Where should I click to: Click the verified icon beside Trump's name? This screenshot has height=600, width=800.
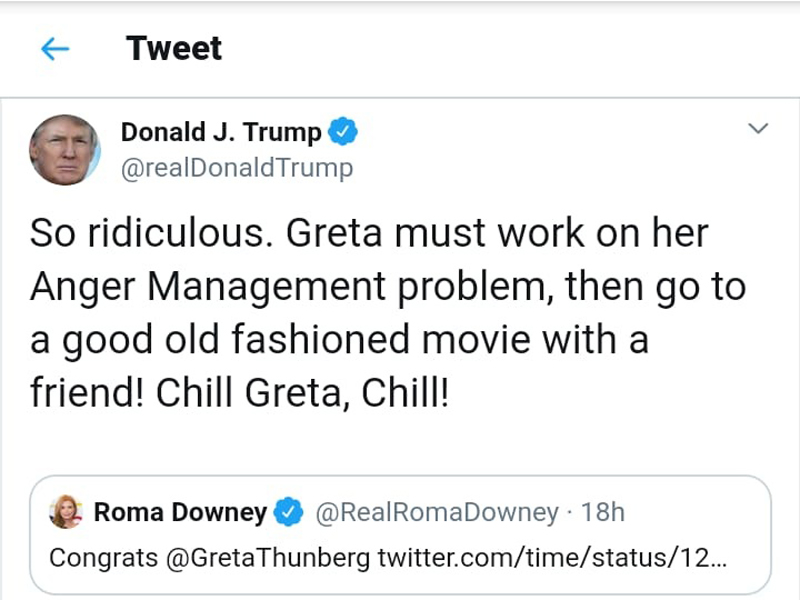[x=344, y=131]
